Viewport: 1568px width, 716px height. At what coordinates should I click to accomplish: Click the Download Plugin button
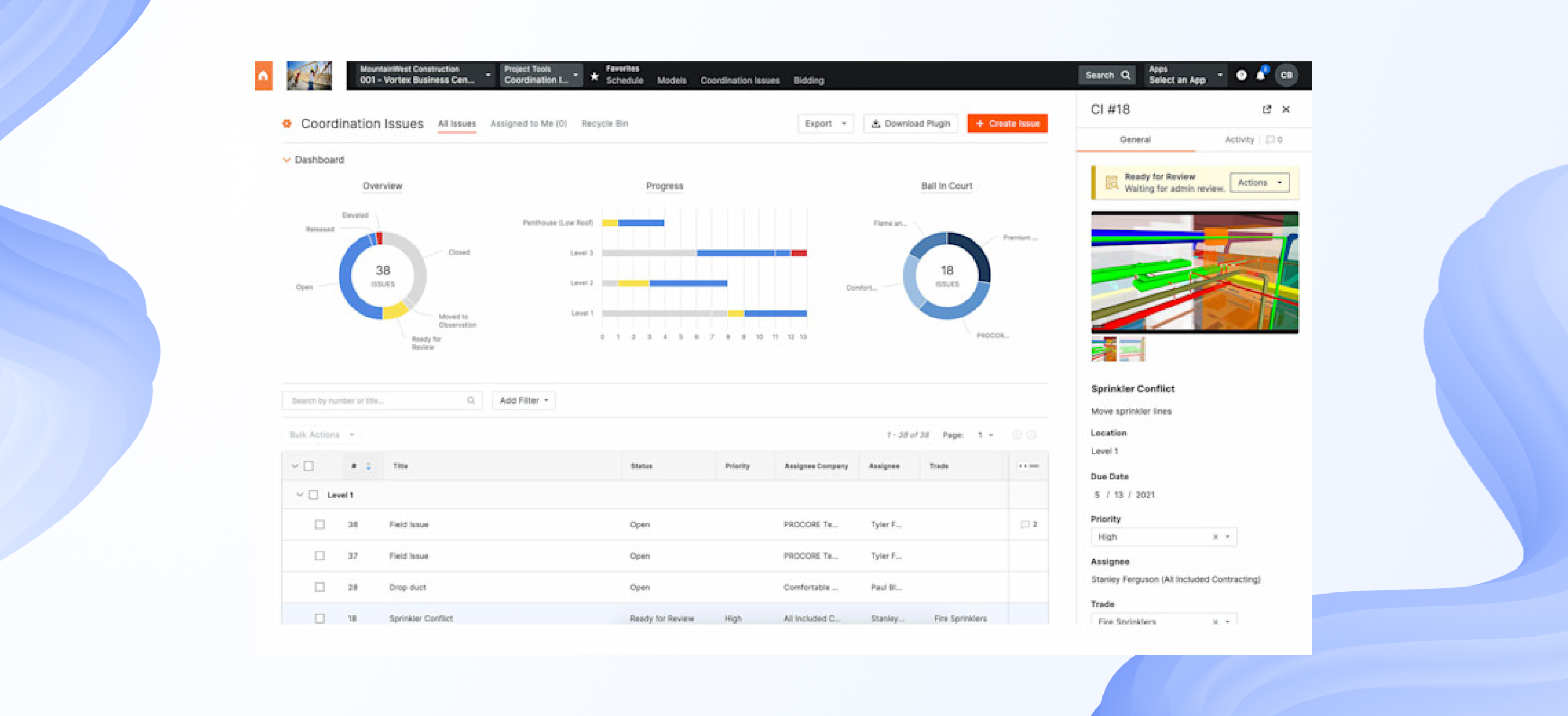(x=910, y=124)
